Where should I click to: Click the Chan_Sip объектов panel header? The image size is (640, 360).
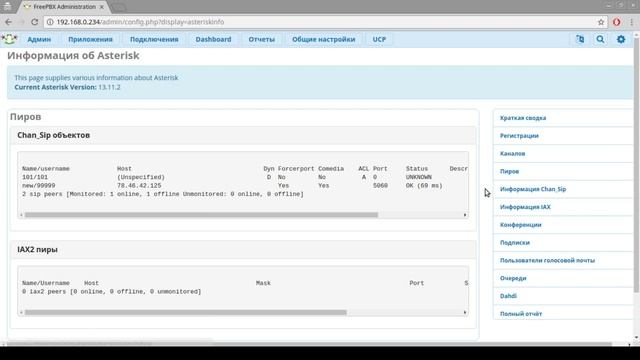tap(243, 135)
